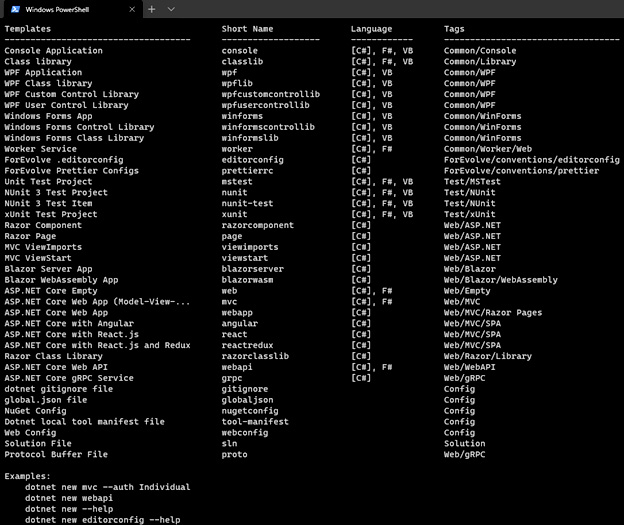Click the Unit Test Project template name
The height and width of the screenshot is (525, 624).
click(x=48, y=182)
